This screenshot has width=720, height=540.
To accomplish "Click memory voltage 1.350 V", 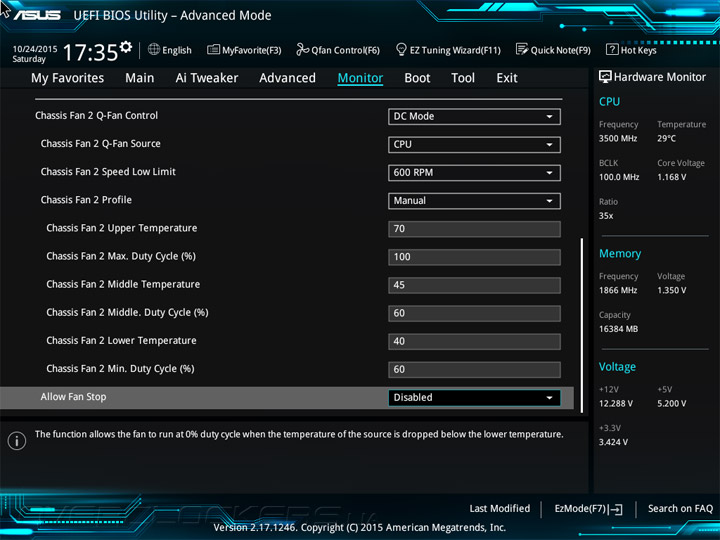I will pos(672,291).
